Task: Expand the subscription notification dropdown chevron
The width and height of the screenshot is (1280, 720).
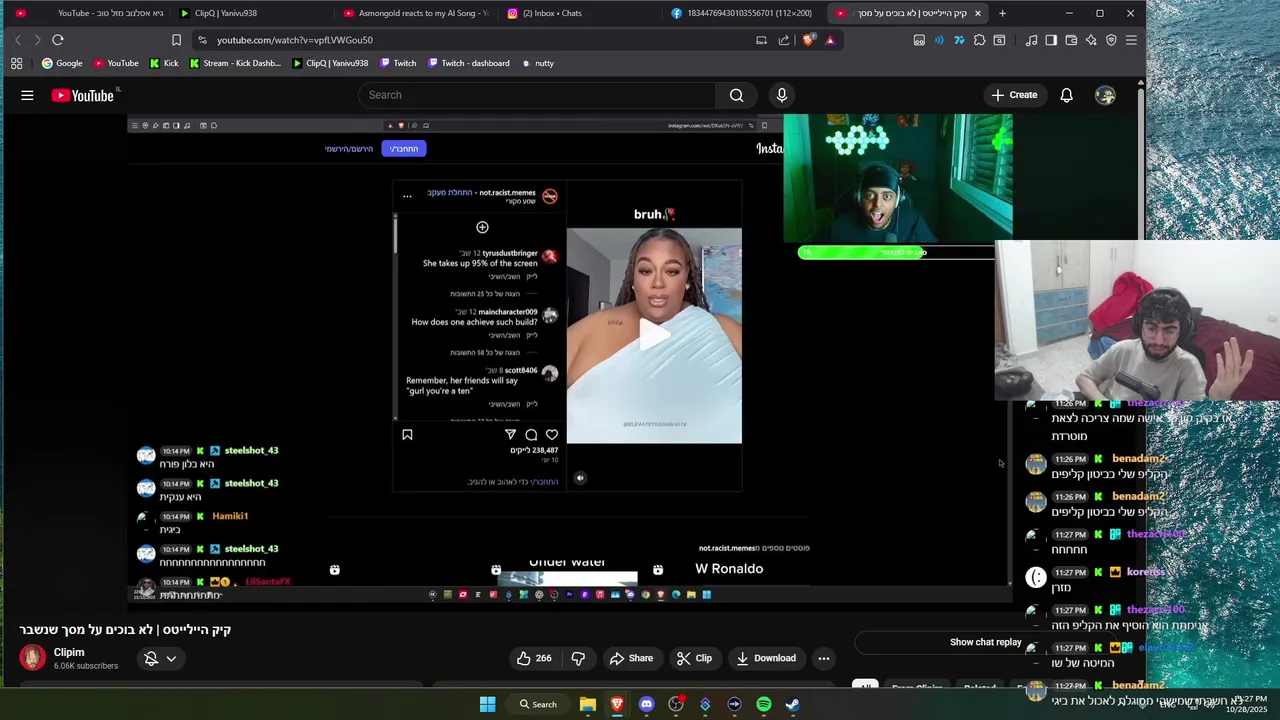Action: click(x=171, y=658)
